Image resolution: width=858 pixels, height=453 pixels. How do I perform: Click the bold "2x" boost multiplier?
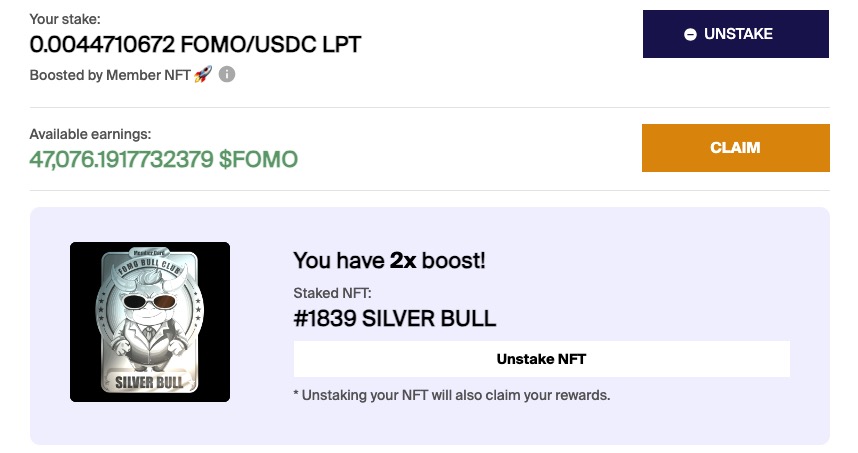tap(404, 261)
